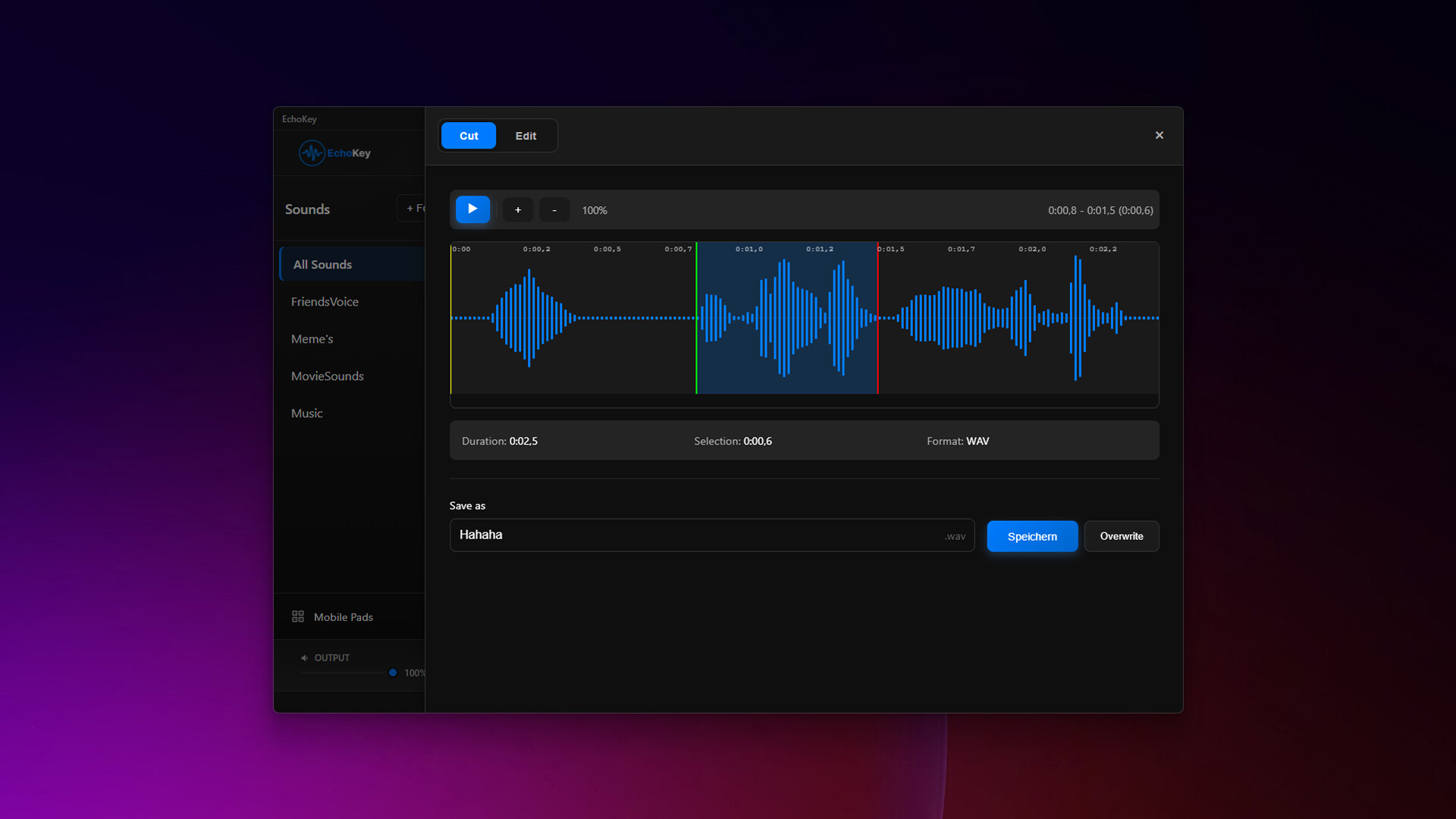
Task: Open the FriendsVoice folder
Action: point(325,302)
